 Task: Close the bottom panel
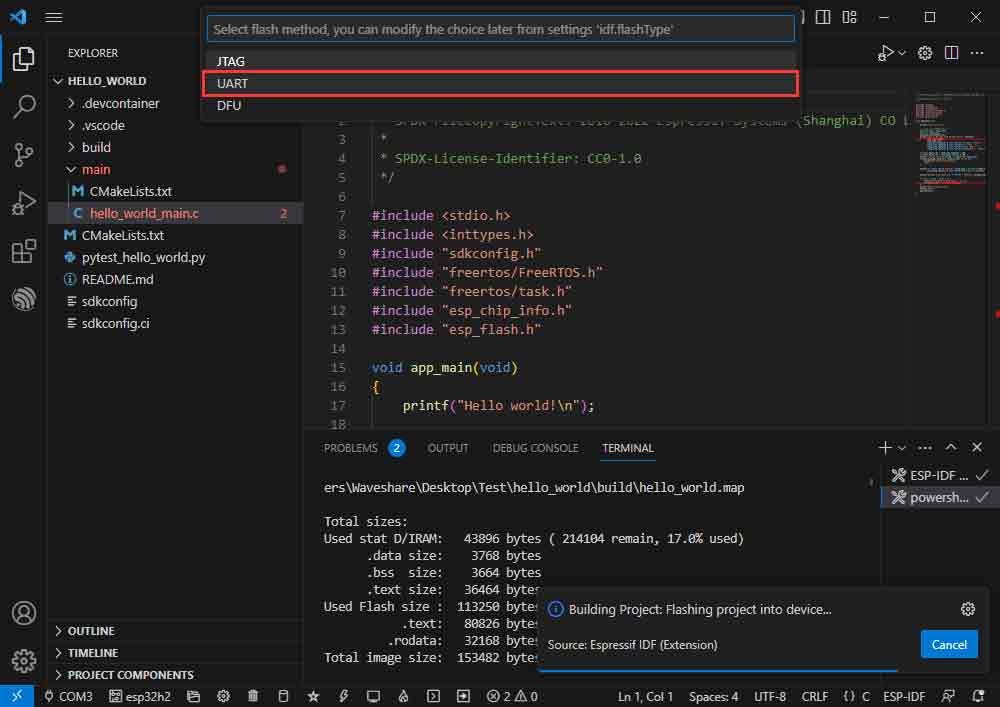tap(976, 448)
